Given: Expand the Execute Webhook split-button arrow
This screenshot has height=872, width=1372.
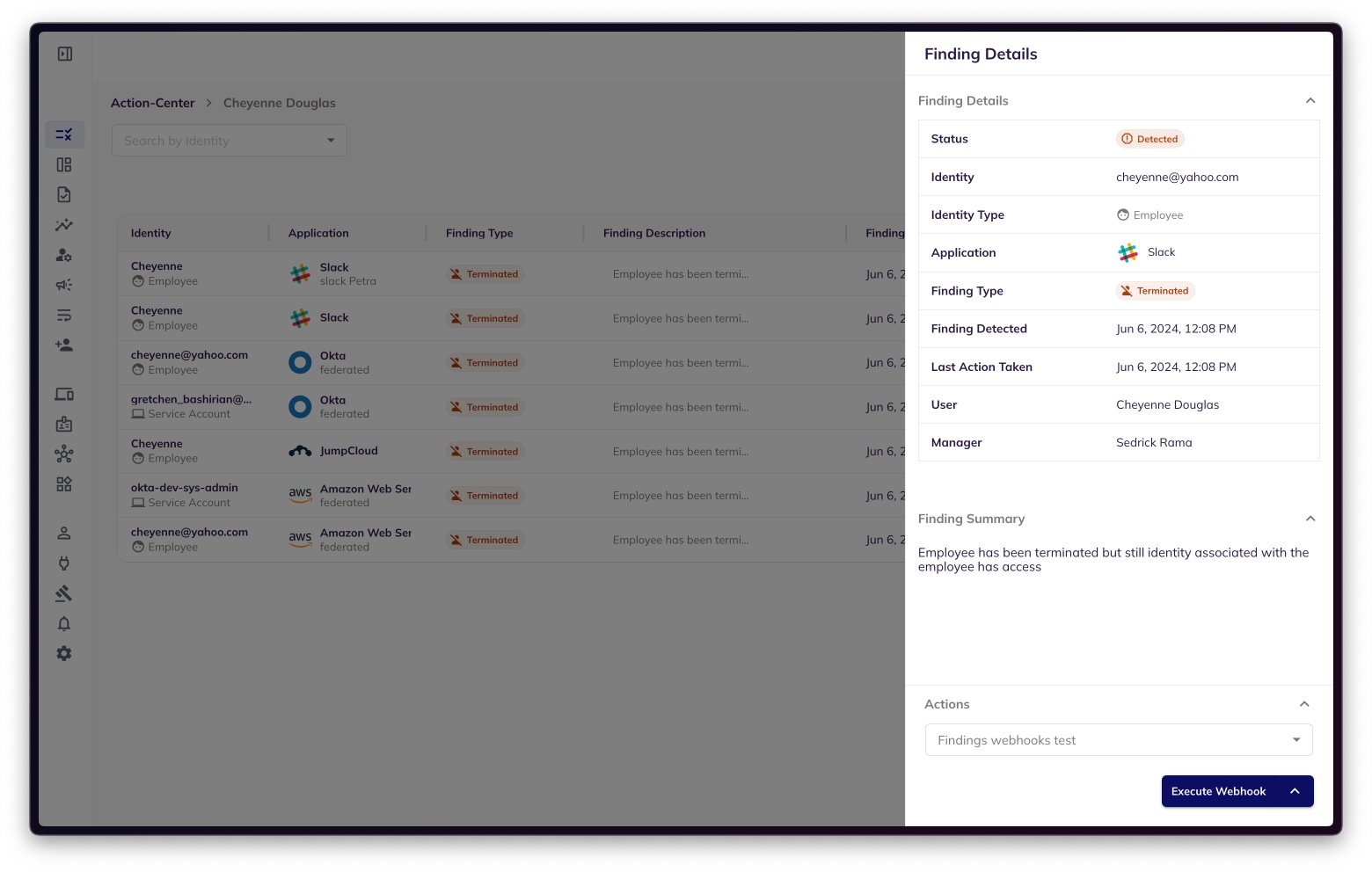Looking at the screenshot, I should tap(1295, 791).
